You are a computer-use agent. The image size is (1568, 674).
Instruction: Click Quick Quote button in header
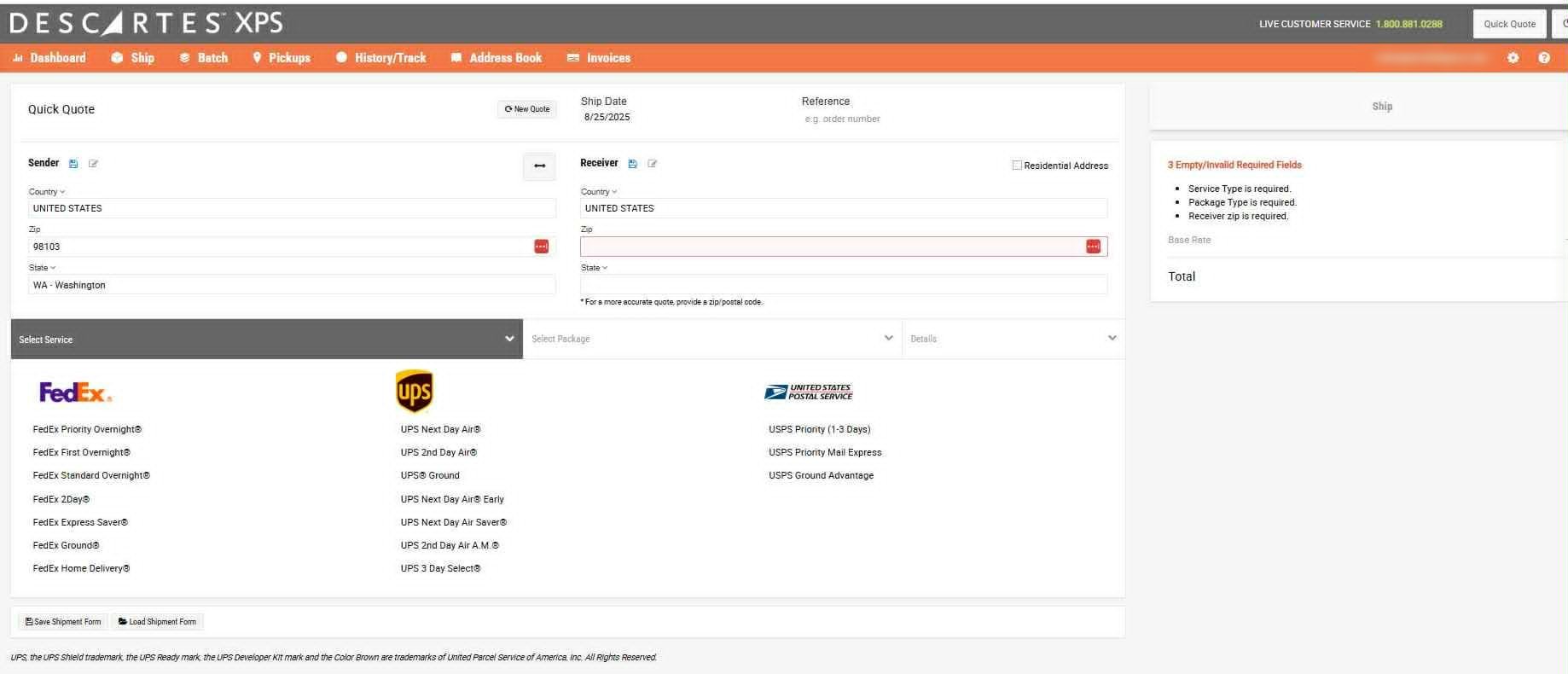(x=1509, y=24)
